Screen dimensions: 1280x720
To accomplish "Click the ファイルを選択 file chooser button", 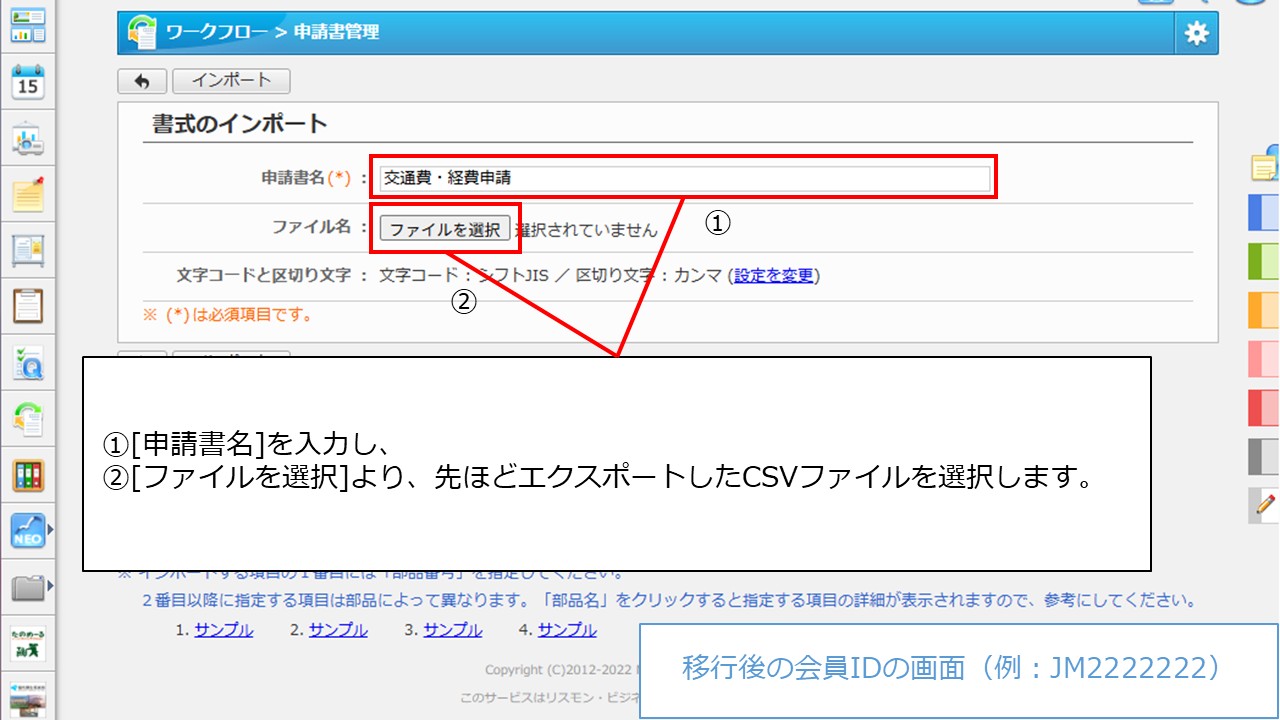I will tap(445, 229).
